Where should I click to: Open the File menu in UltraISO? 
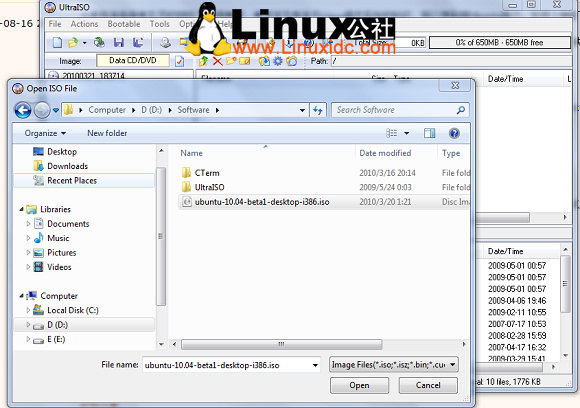click(55, 24)
